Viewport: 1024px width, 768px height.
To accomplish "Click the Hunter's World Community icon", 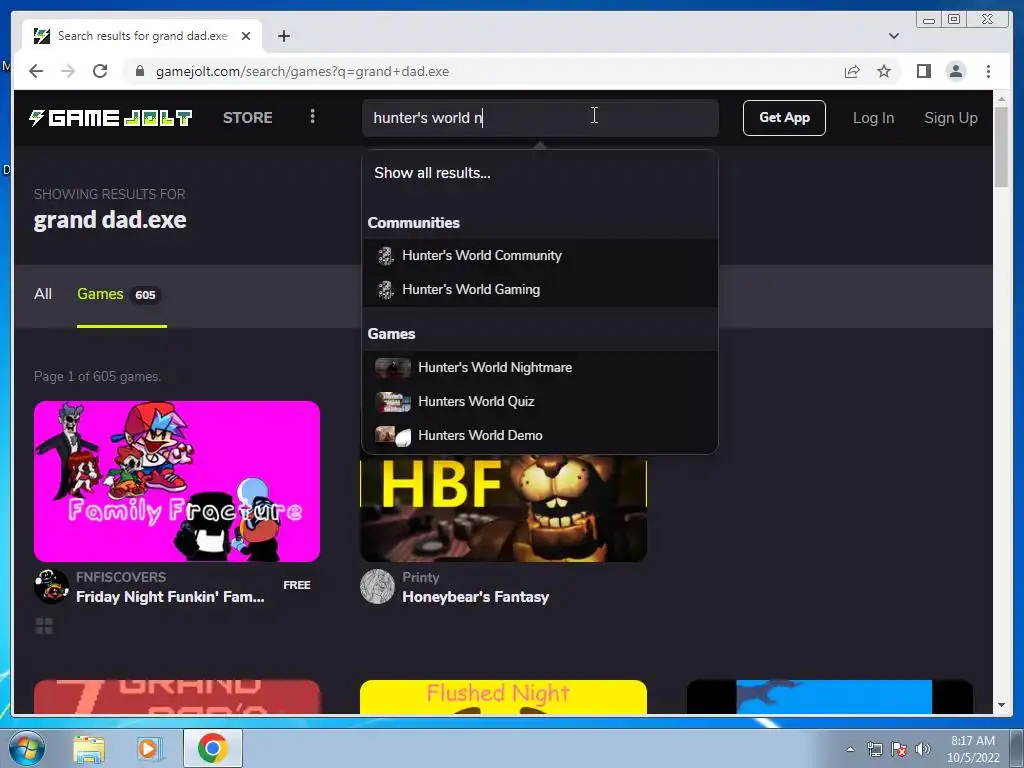I will coord(385,255).
